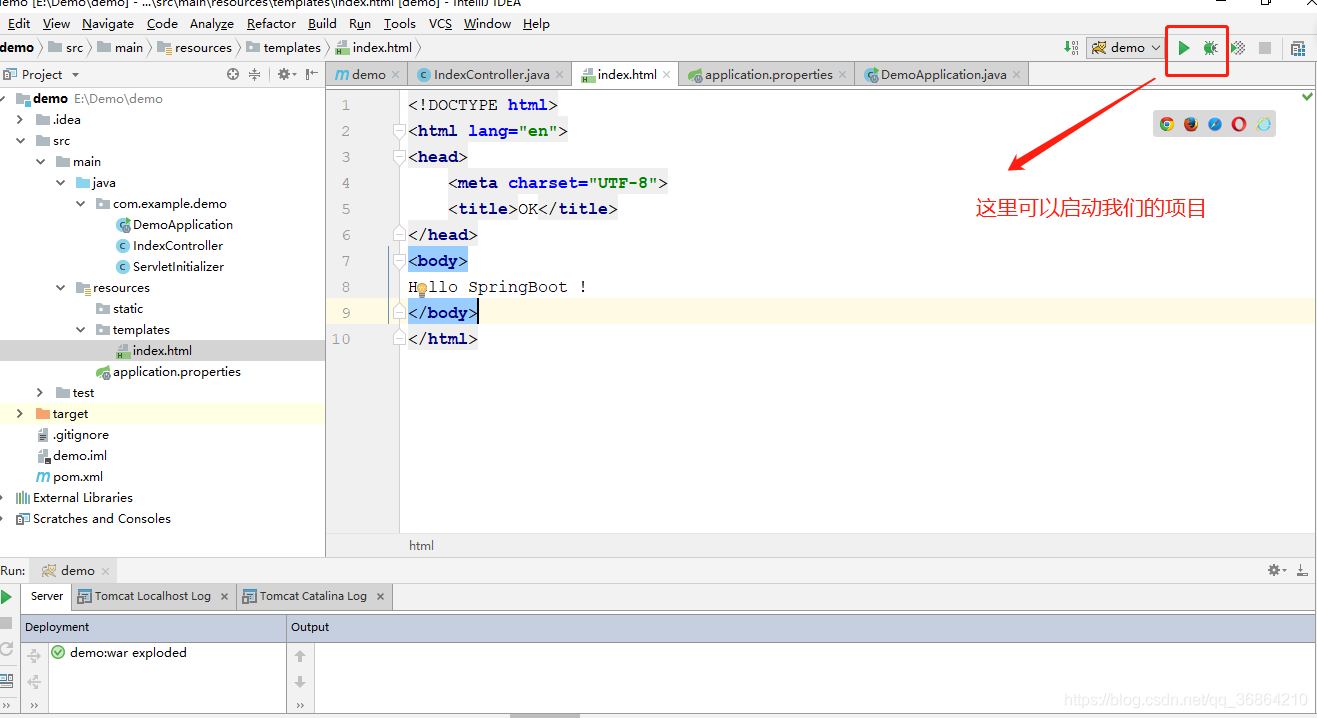This screenshot has height=718, width=1317.
Task: Run the demo configuration from the top toolbar
Action: point(1184,47)
